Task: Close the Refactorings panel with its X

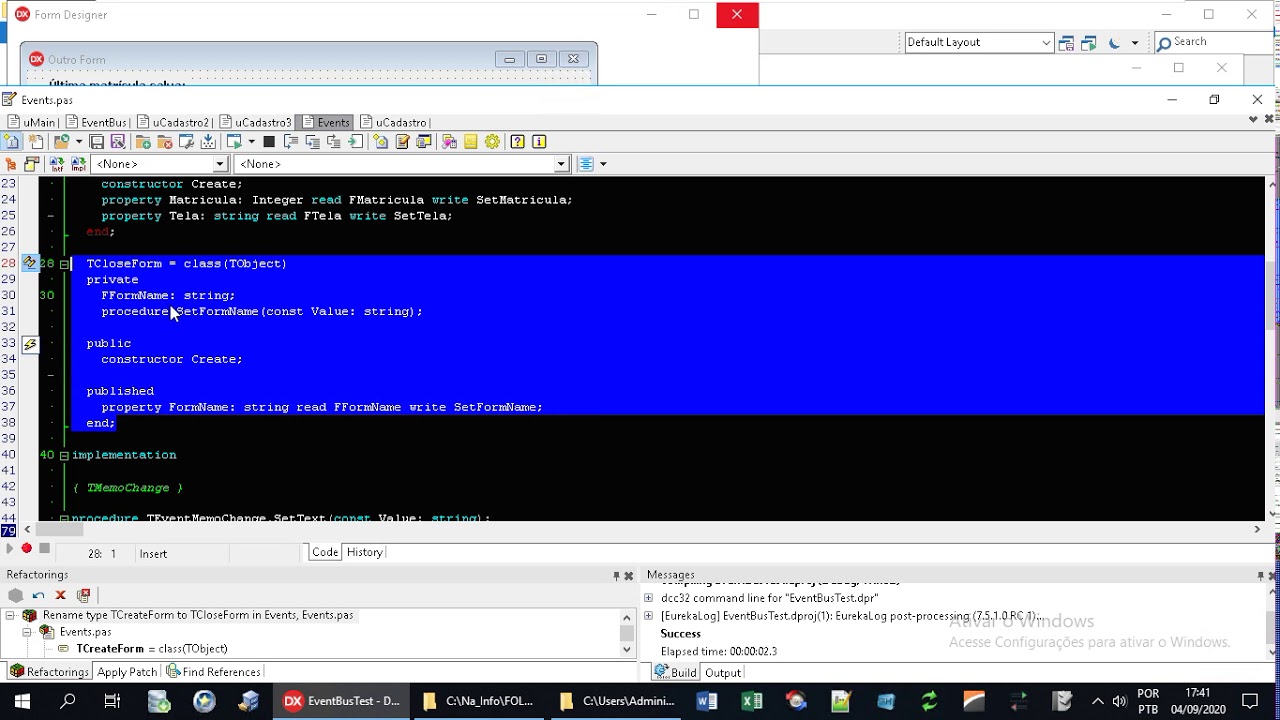Action: click(x=629, y=575)
